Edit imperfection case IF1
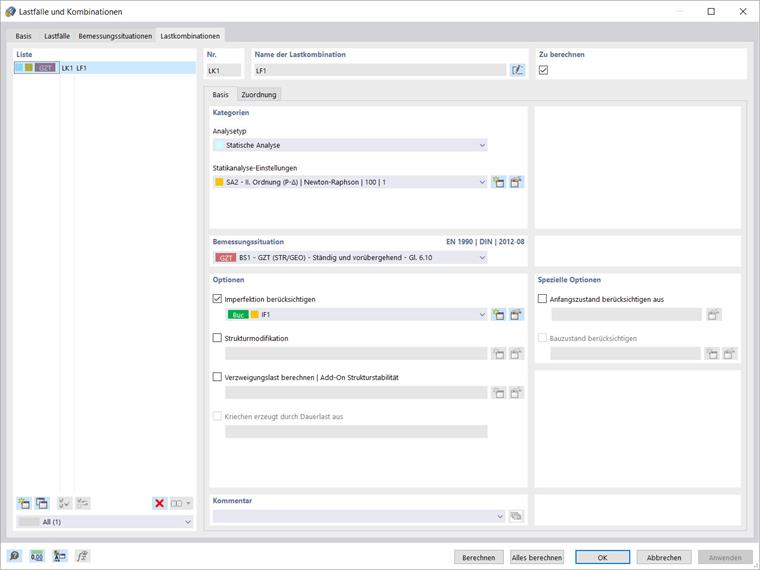This screenshot has height=570, width=760. tap(517, 315)
